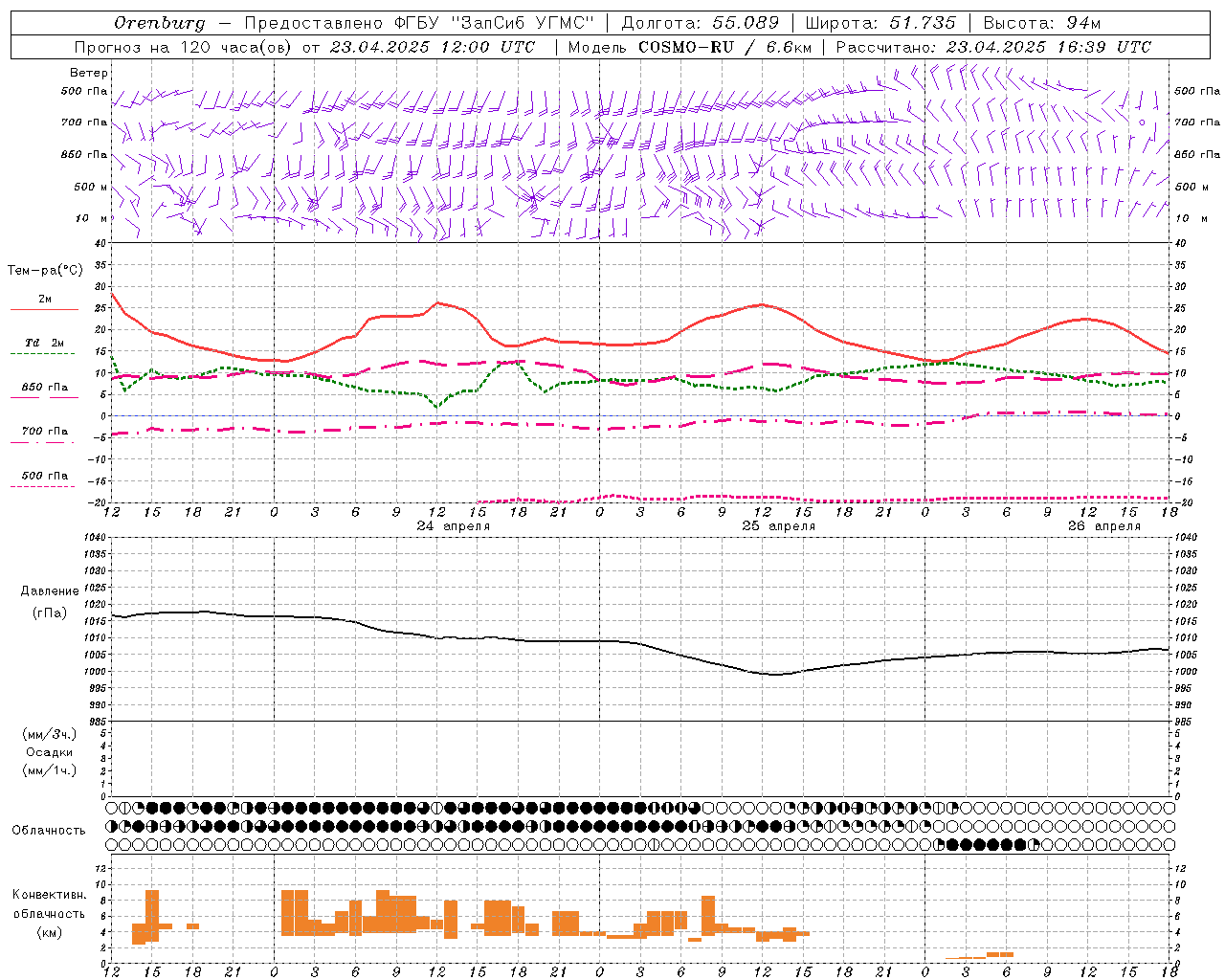This screenshot has width=1225, height=980.
Task: Select the "Рассчитано: 23.04.2025 16:39 UTC" text
Action: click(x=993, y=47)
